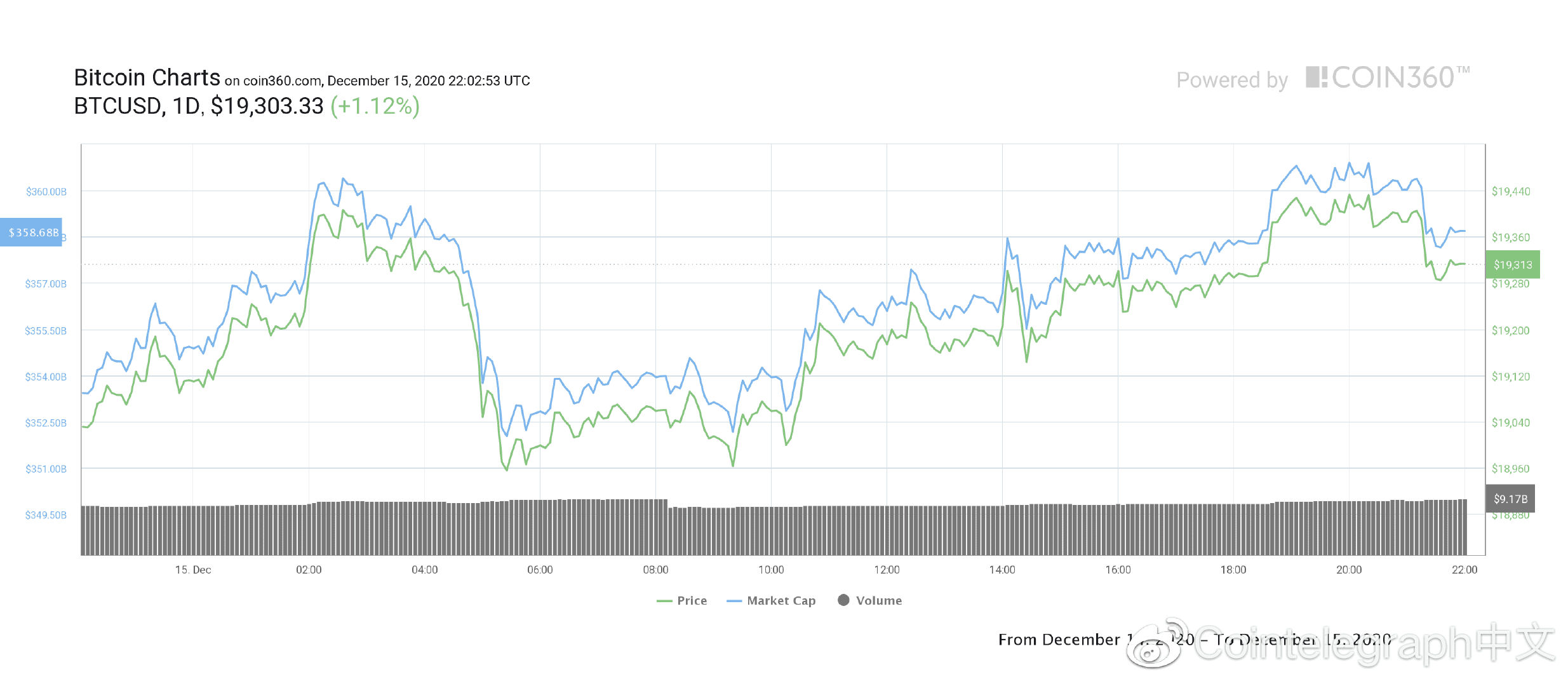Click the gray Volume legend circle
This screenshot has height=686, width=1568.
(843, 600)
